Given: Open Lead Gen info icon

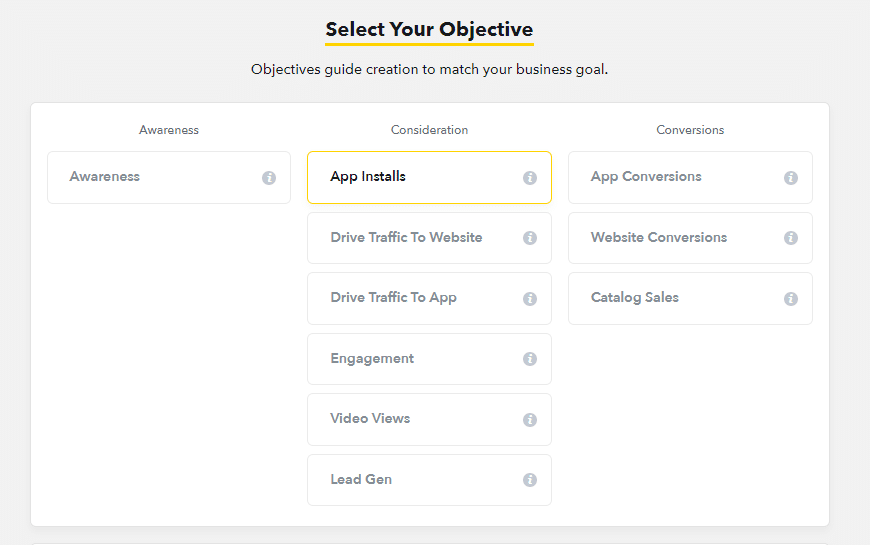Looking at the screenshot, I should [530, 480].
